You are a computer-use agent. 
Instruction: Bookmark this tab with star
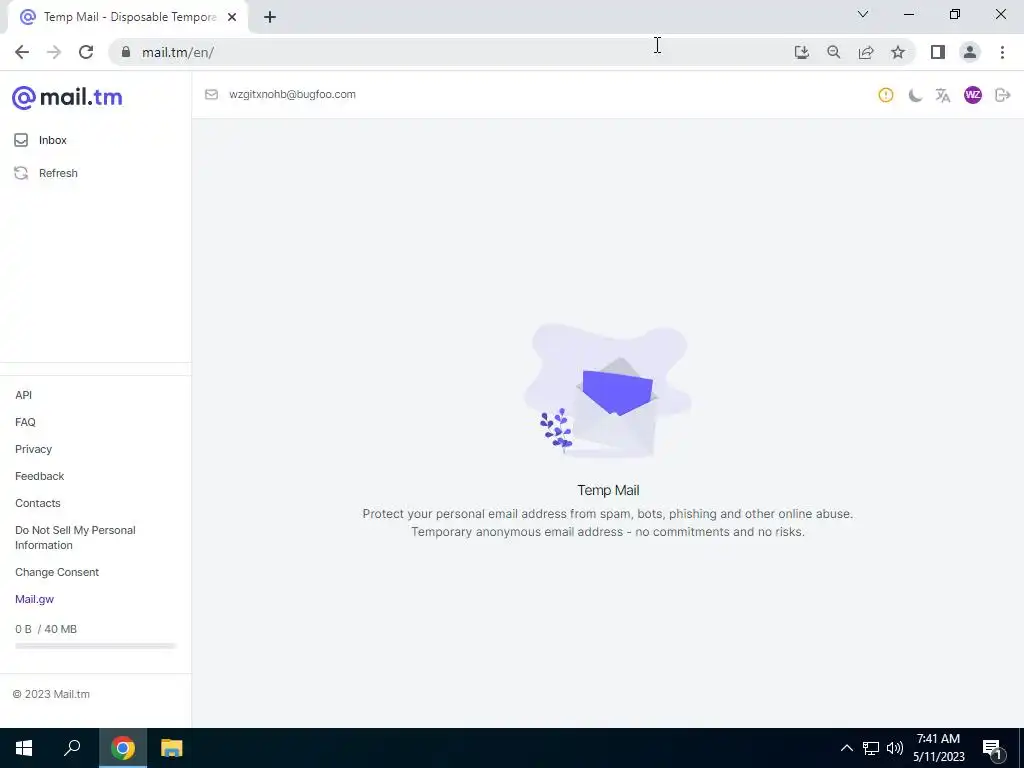point(898,52)
